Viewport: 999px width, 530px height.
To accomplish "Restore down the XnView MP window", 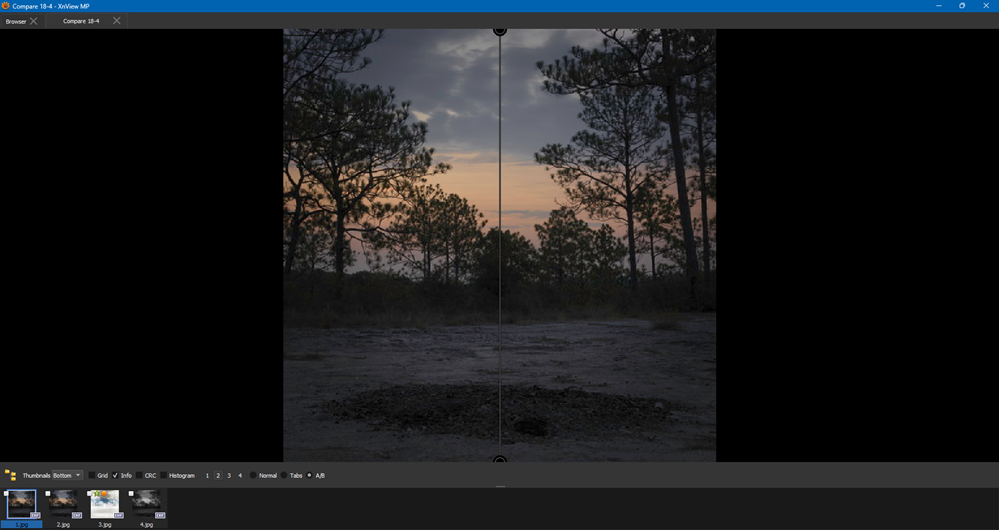I will (962, 6).
